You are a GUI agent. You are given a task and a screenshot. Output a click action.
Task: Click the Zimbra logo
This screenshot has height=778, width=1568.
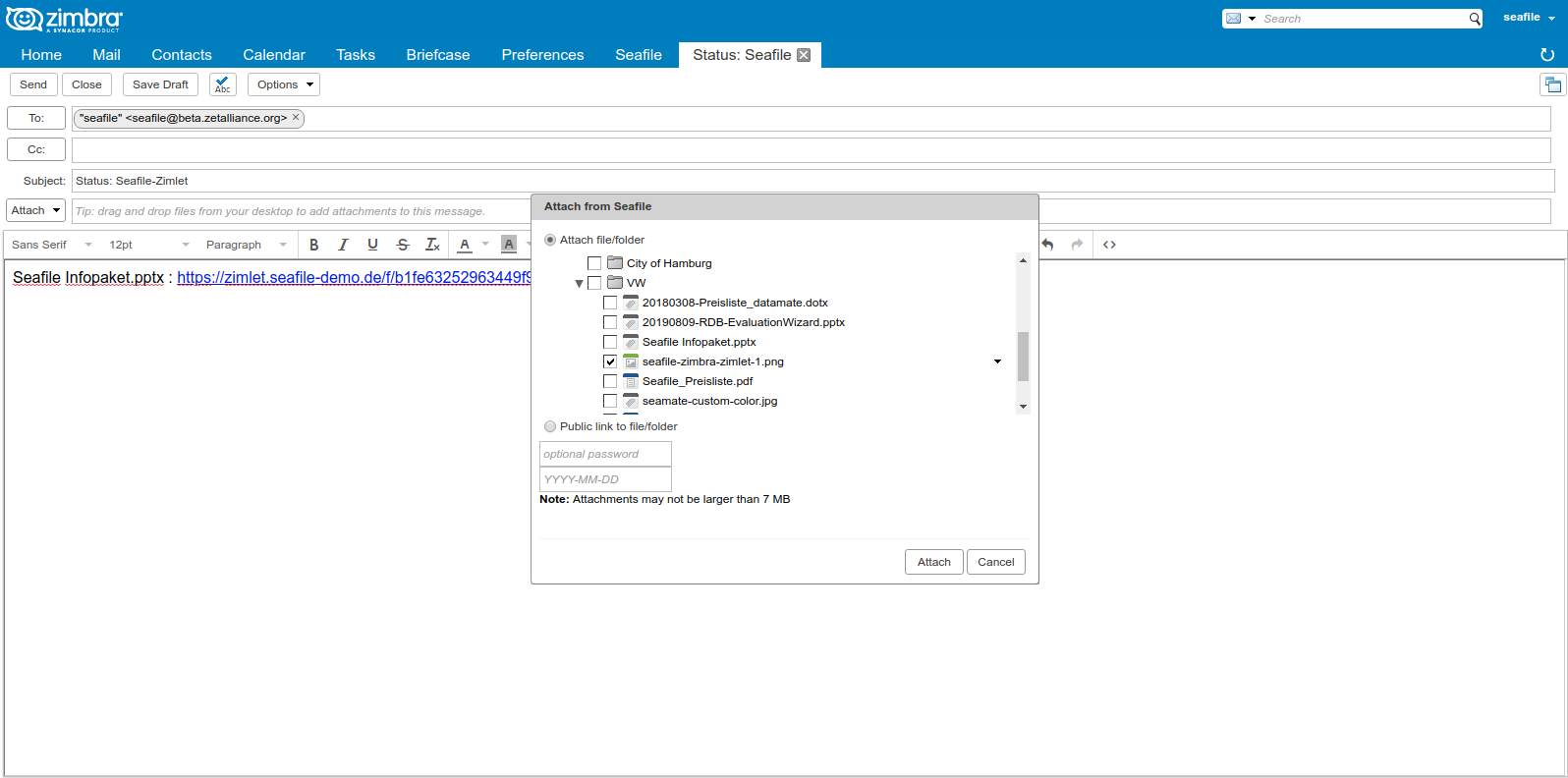pos(64,20)
